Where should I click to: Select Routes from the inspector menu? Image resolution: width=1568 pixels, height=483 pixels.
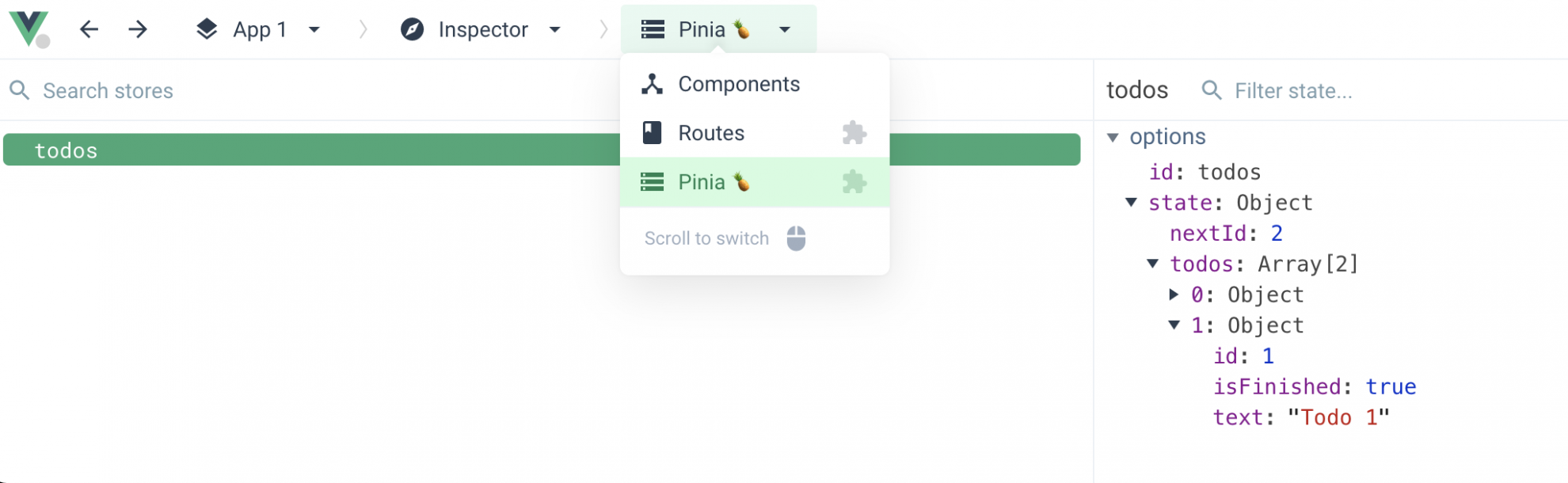point(710,132)
